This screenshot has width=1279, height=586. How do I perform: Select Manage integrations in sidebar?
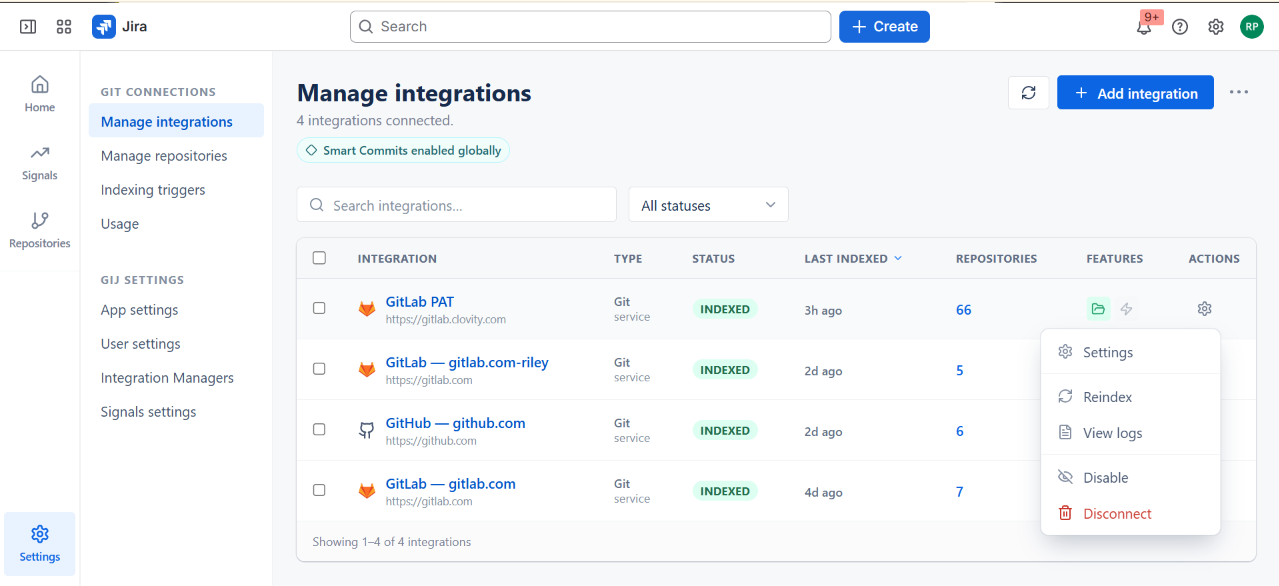176,121
